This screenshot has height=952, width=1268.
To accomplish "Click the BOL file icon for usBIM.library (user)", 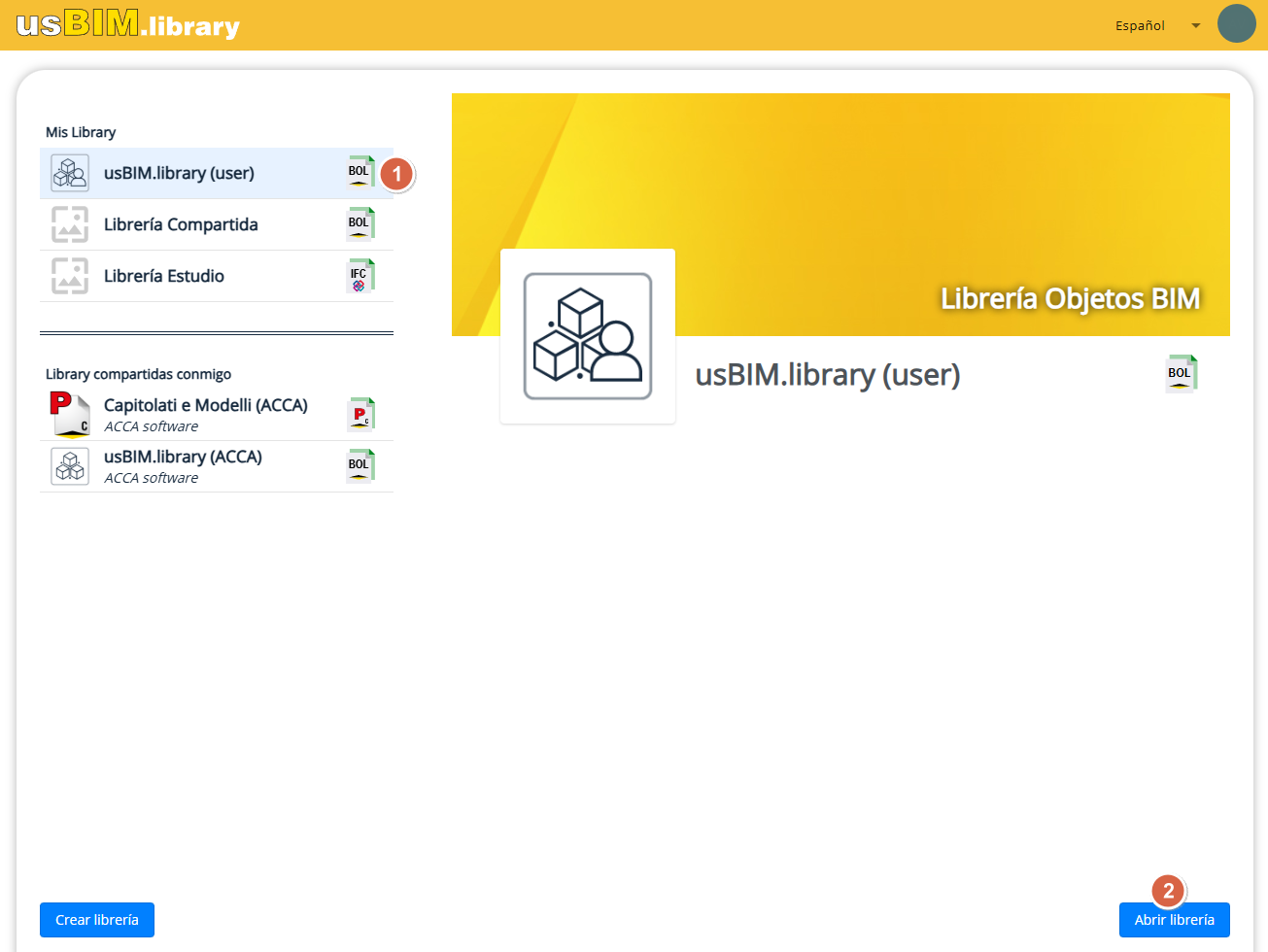I will coord(360,172).
